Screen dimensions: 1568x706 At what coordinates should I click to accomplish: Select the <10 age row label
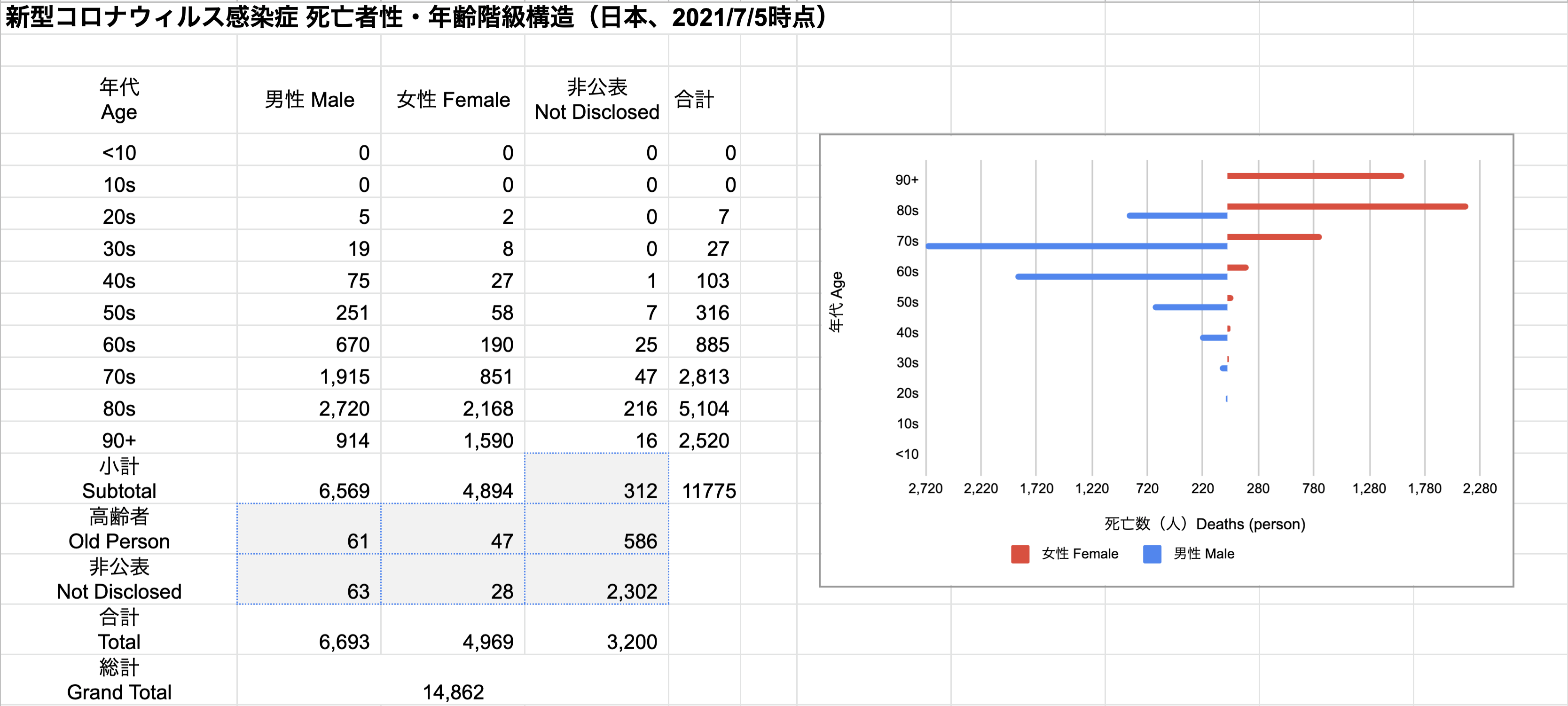point(119,152)
